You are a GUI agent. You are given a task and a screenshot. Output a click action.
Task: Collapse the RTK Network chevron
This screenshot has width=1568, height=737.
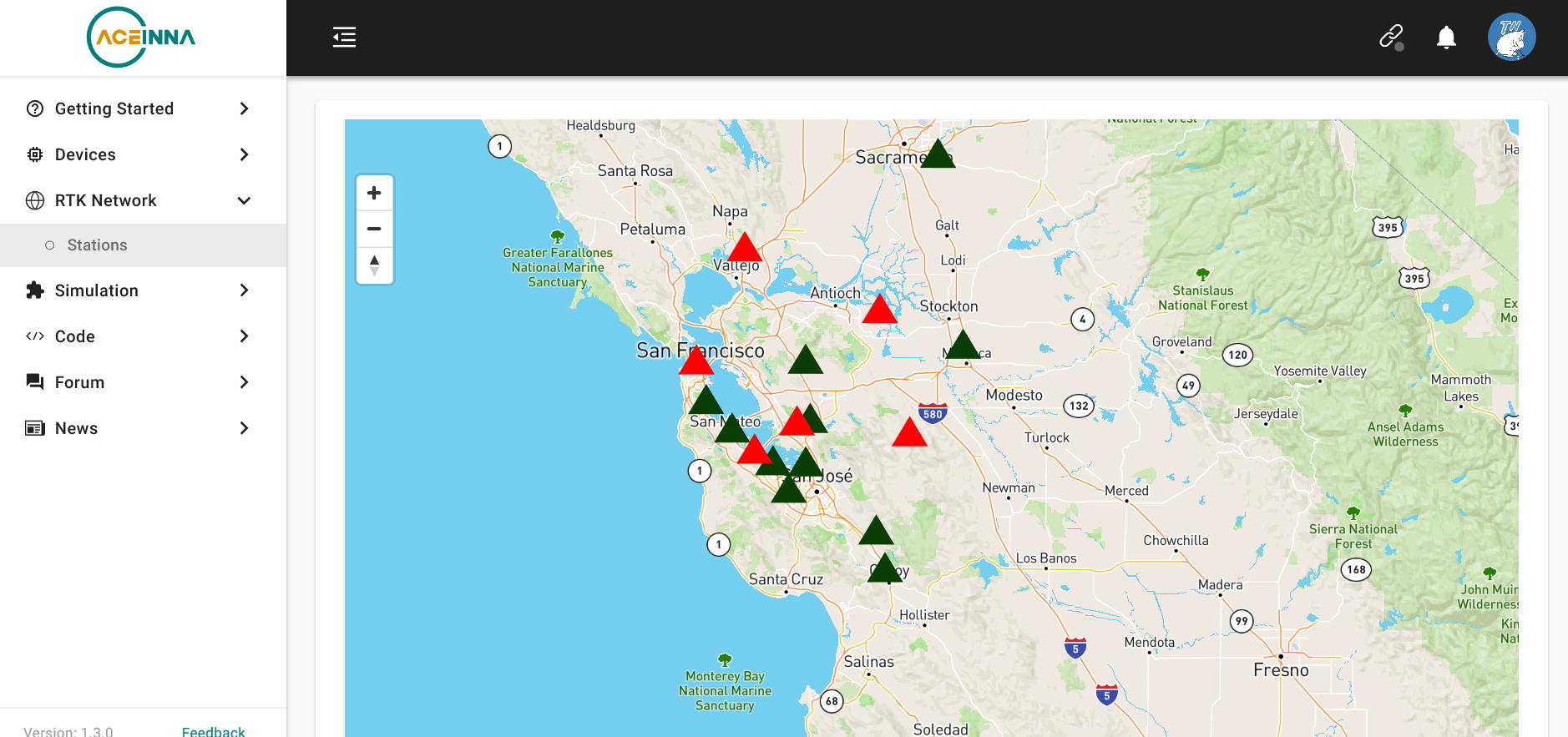[244, 200]
